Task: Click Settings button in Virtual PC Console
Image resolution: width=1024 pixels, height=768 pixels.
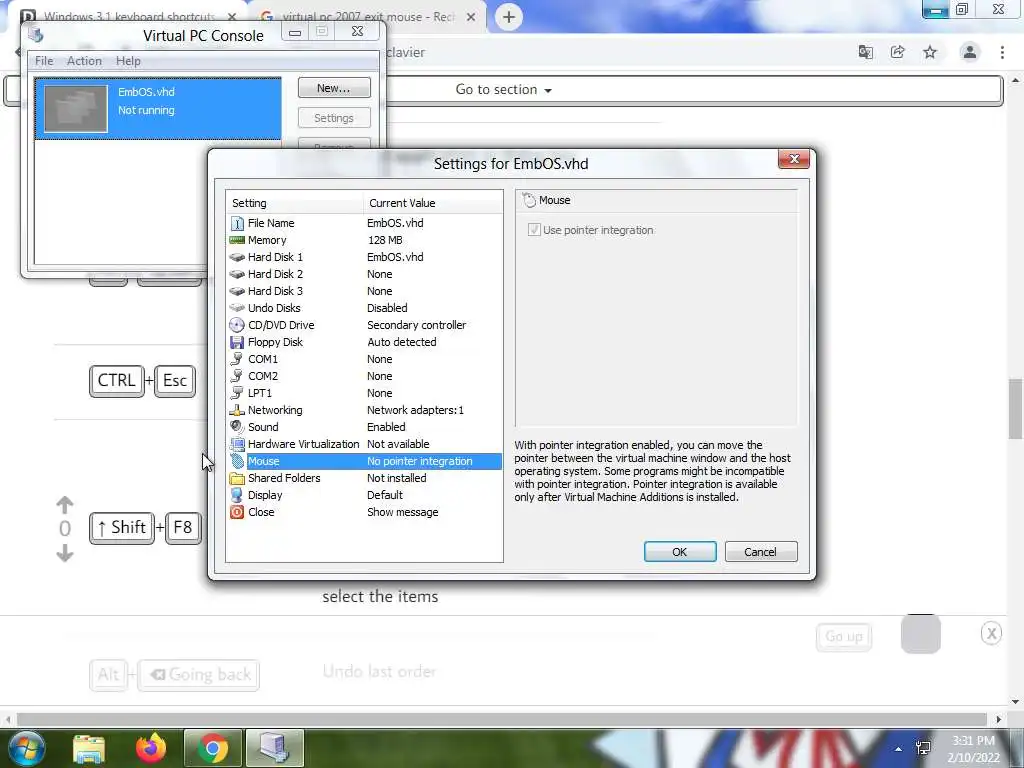Action: tap(334, 118)
